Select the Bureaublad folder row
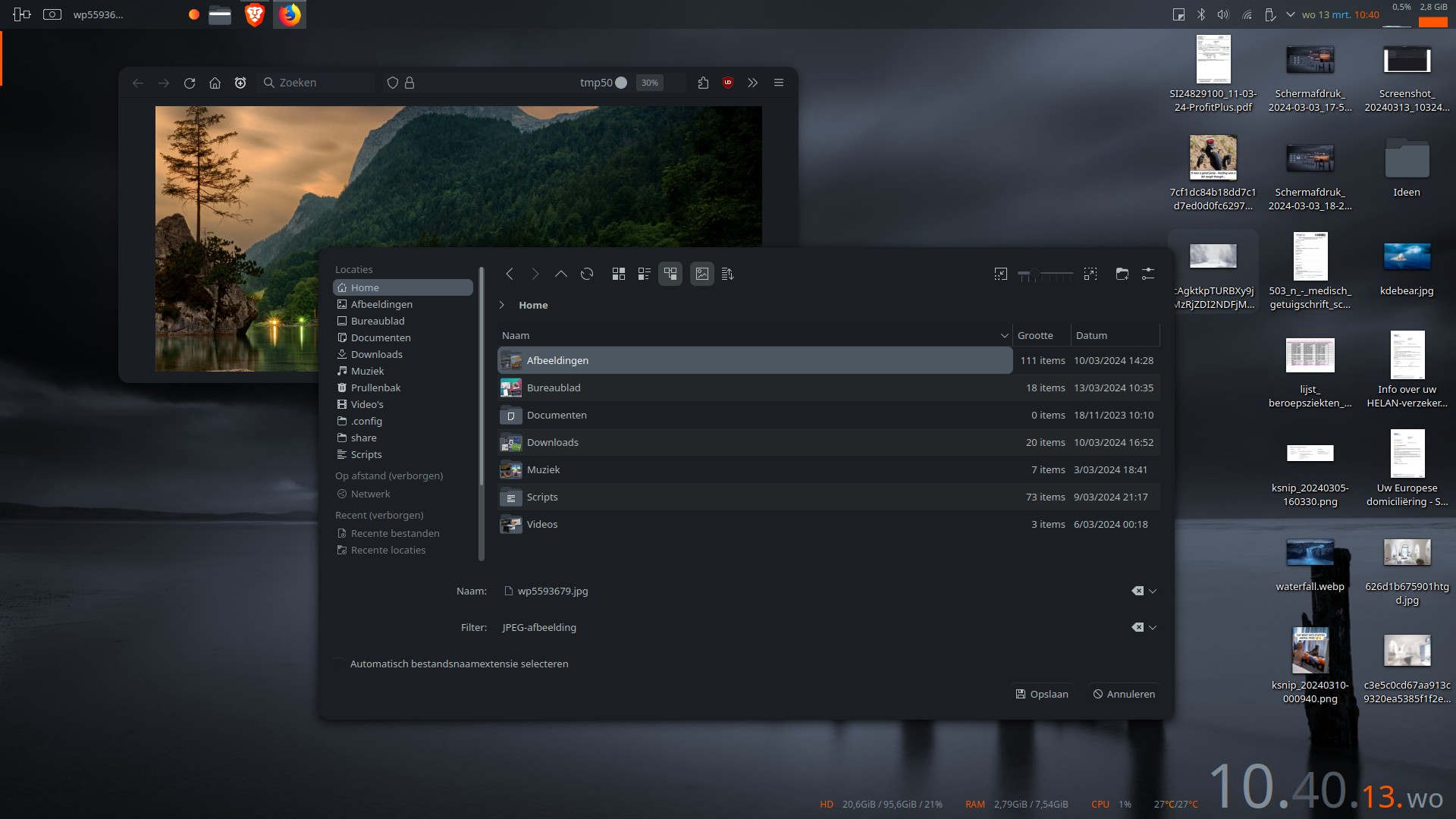 click(828, 388)
